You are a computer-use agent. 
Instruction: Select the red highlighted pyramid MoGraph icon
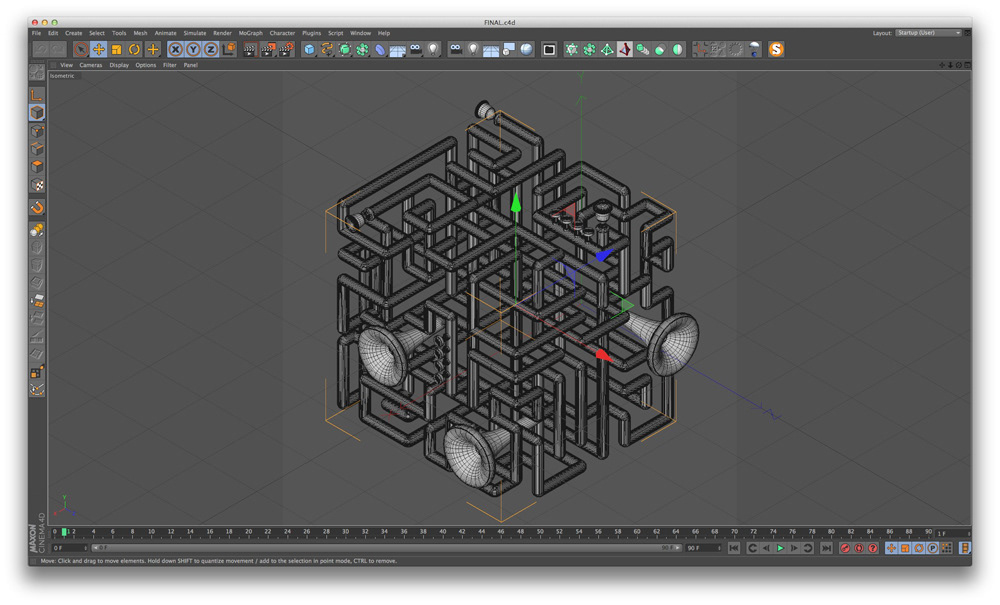tap(624, 49)
